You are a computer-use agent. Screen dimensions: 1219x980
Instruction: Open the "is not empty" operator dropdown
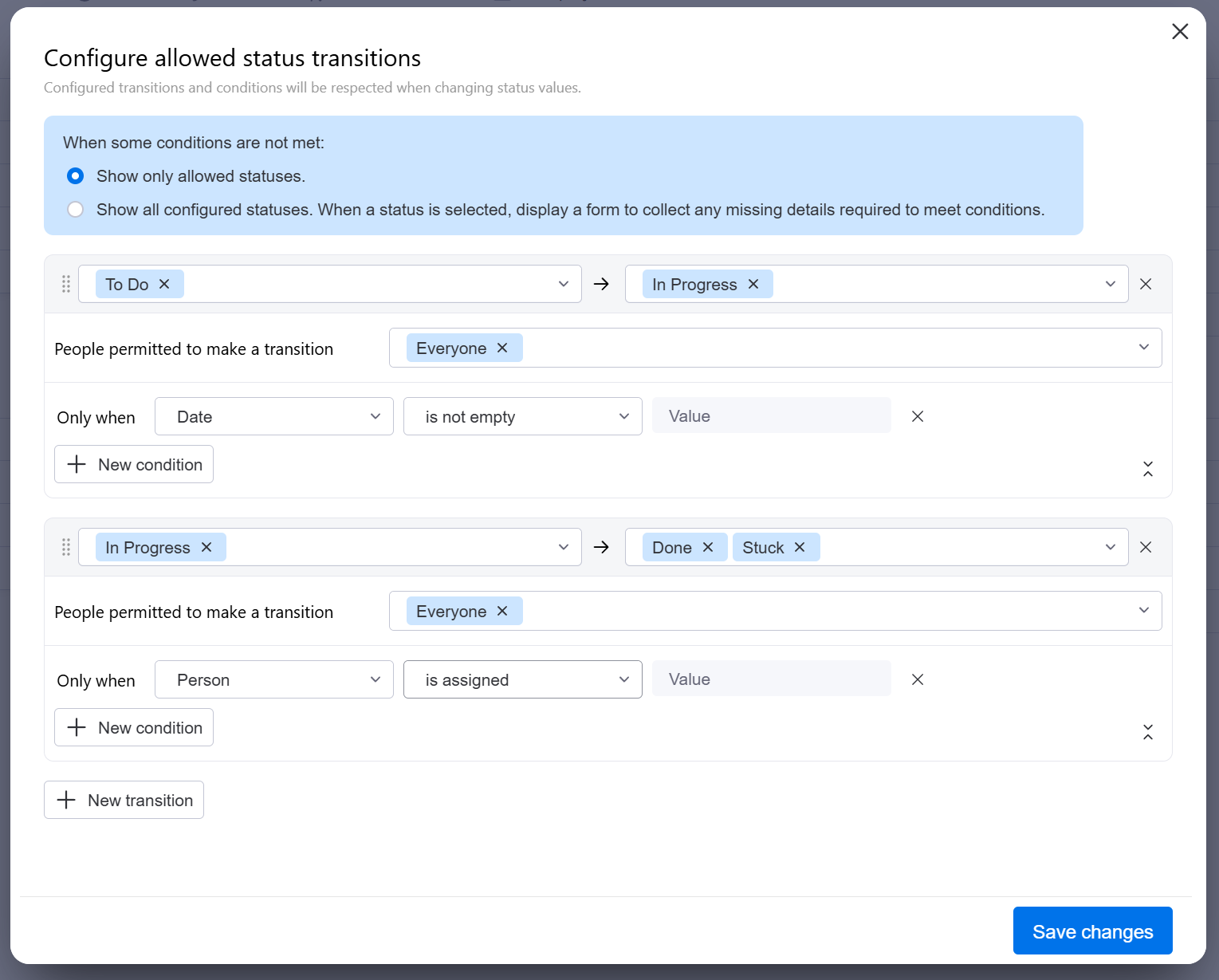522,416
